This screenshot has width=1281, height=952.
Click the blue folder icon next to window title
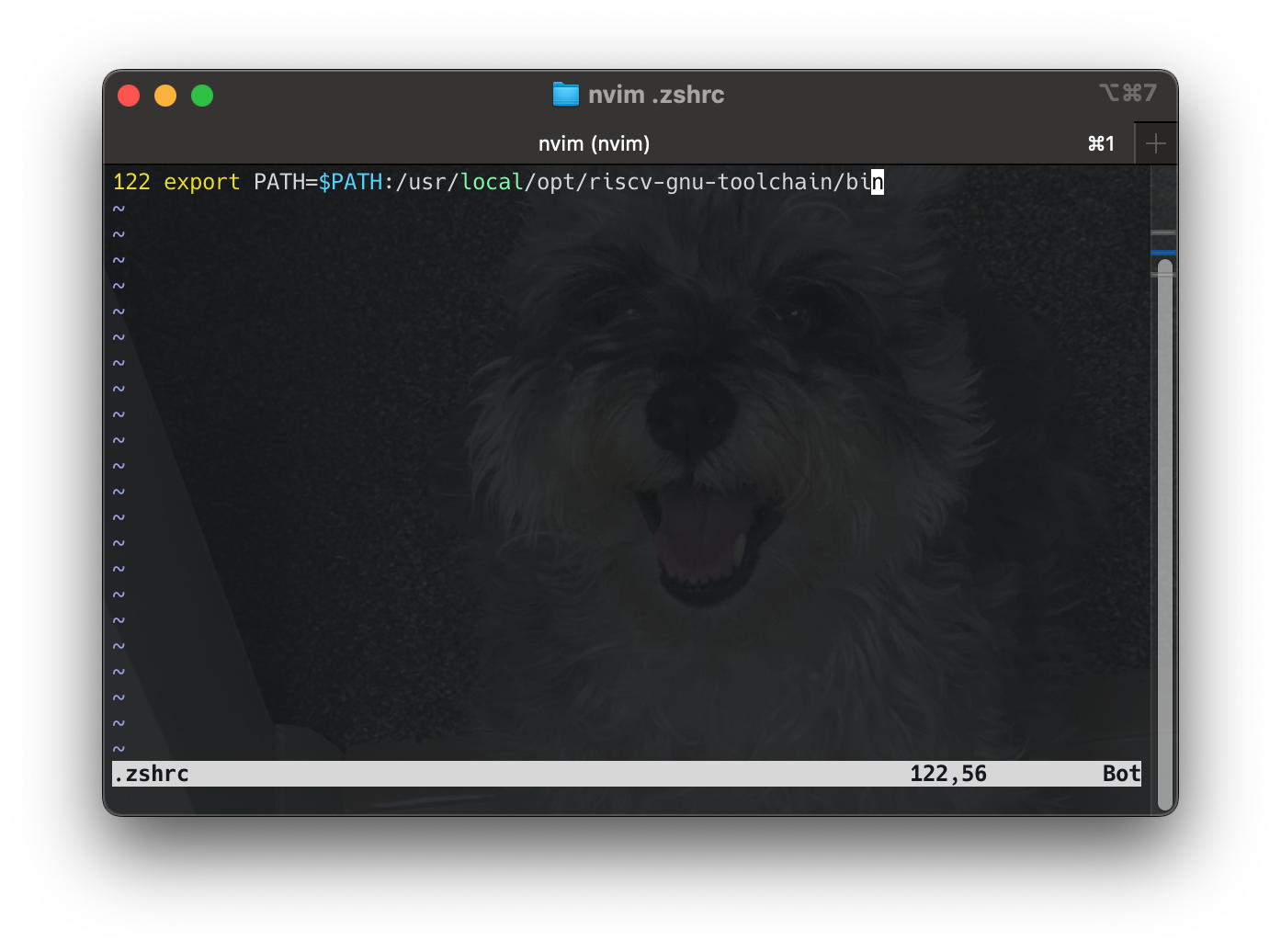click(566, 95)
